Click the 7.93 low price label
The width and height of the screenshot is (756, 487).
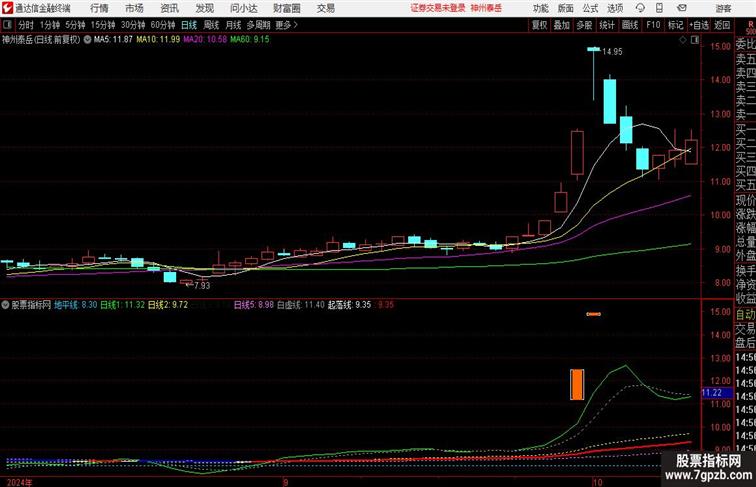pyautogui.click(x=202, y=285)
